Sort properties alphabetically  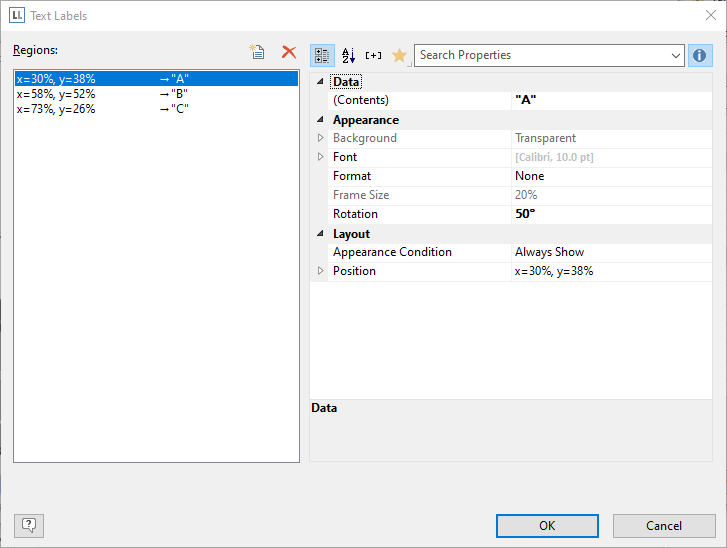click(x=349, y=56)
